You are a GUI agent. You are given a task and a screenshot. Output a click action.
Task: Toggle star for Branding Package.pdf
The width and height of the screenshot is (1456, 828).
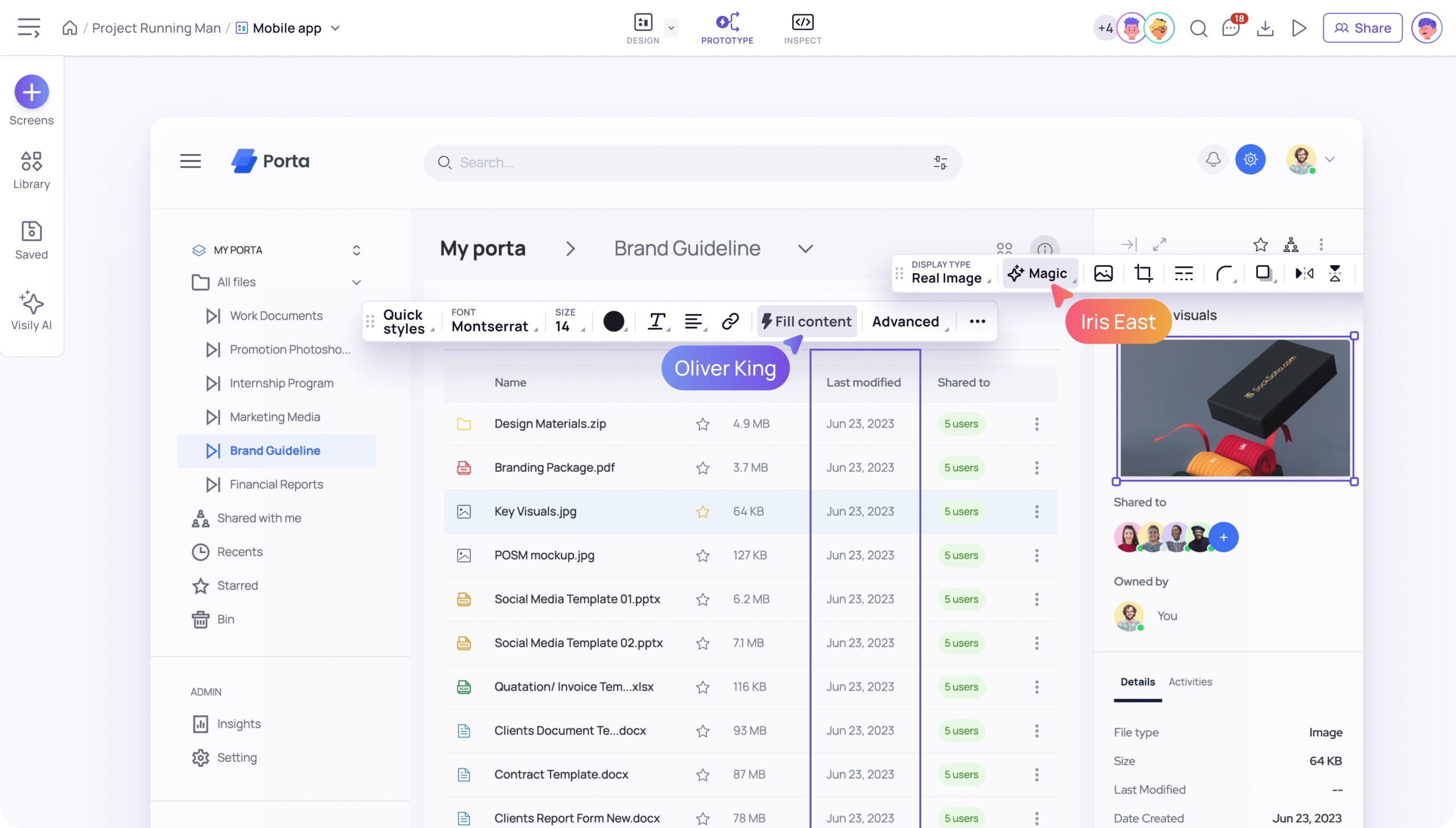pos(703,468)
